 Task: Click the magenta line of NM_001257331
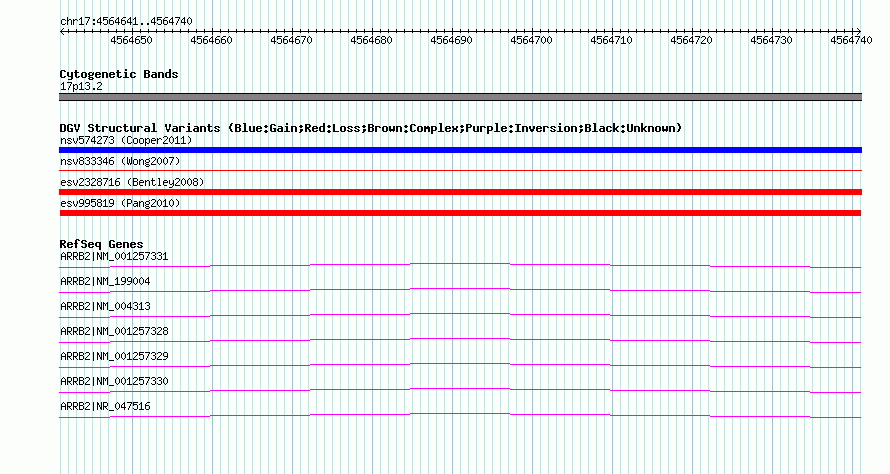tap(460, 265)
